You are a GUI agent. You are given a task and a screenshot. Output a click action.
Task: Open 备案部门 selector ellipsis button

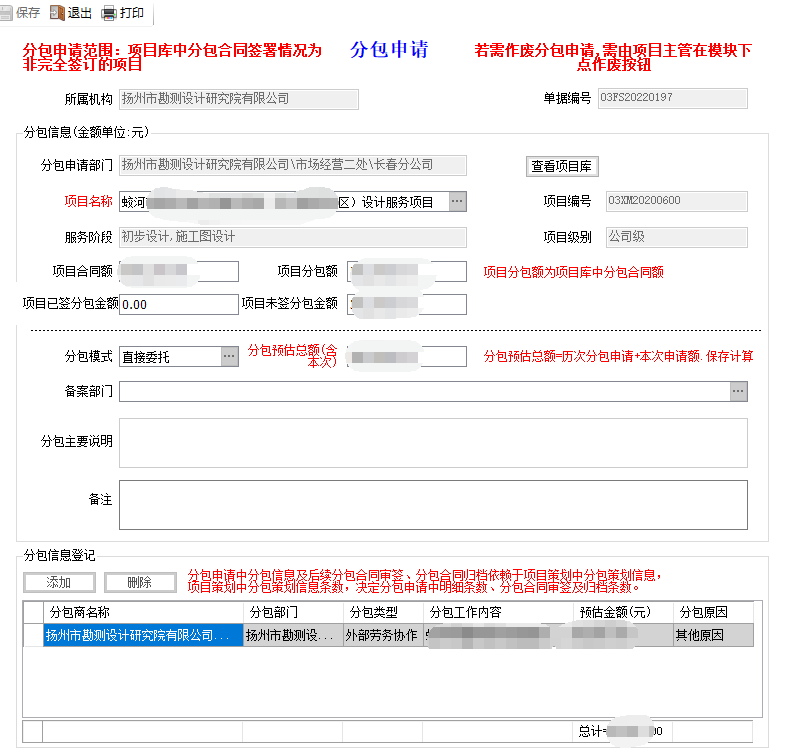pos(738,391)
